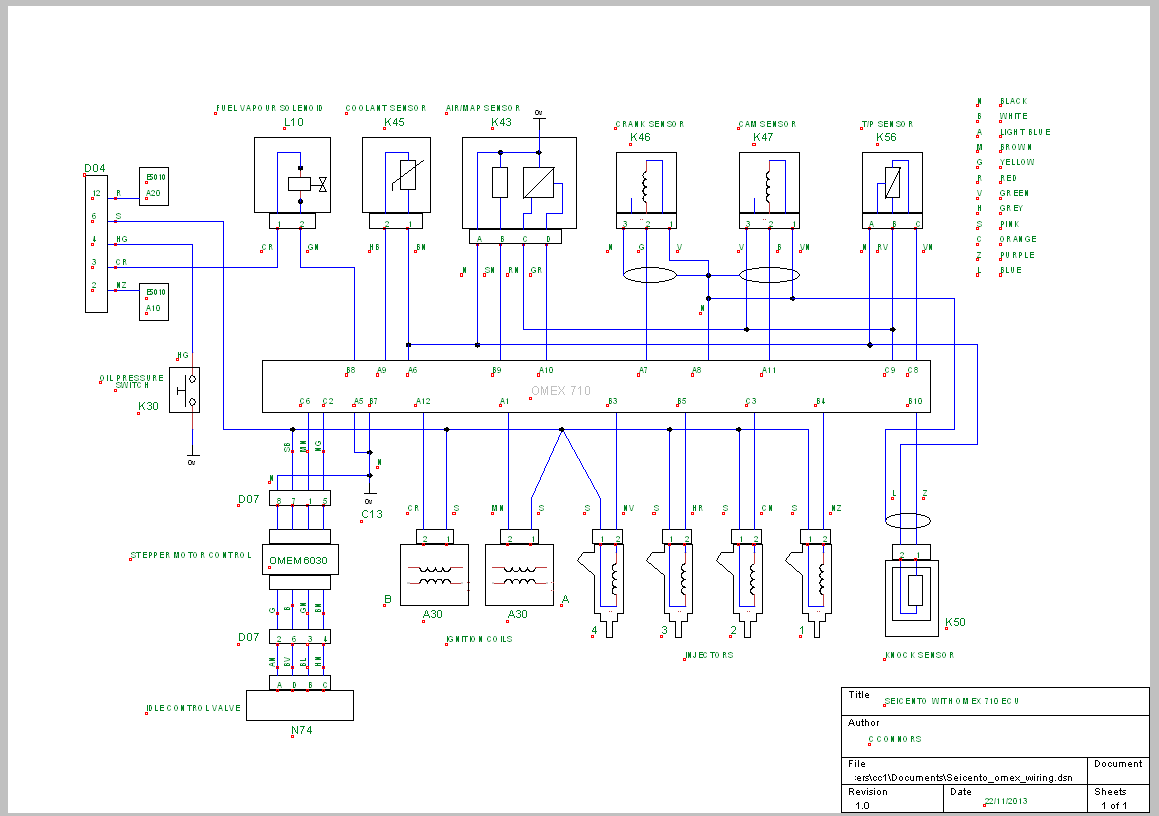Click the cam sensor K47 symbol

pos(769,183)
